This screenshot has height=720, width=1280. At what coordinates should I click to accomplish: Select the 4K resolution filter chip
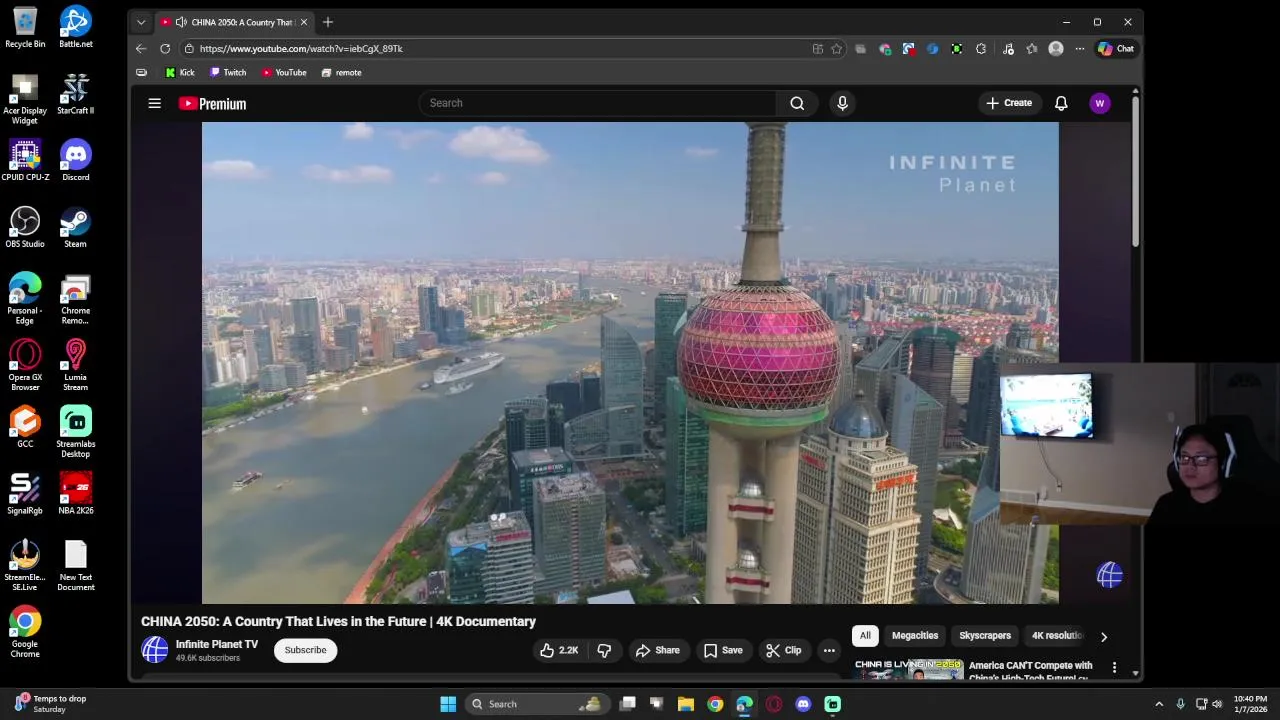point(1058,636)
